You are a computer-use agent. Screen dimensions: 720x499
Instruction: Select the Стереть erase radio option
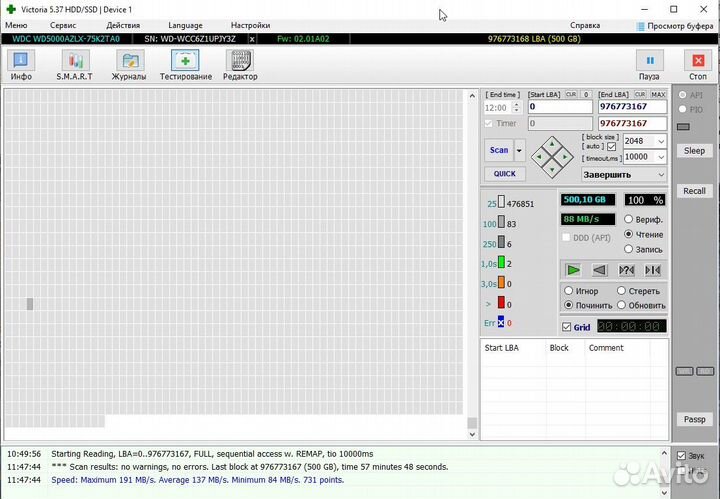coord(621,291)
